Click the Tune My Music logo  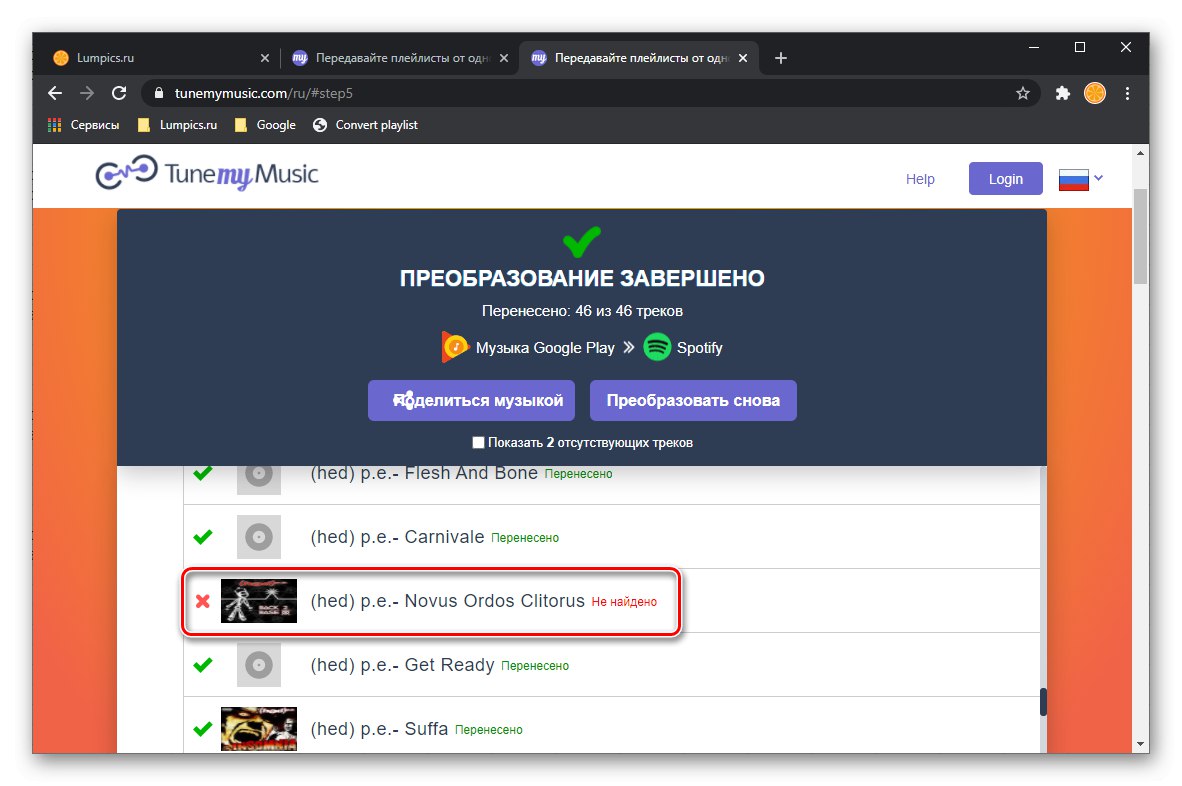click(207, 174)
